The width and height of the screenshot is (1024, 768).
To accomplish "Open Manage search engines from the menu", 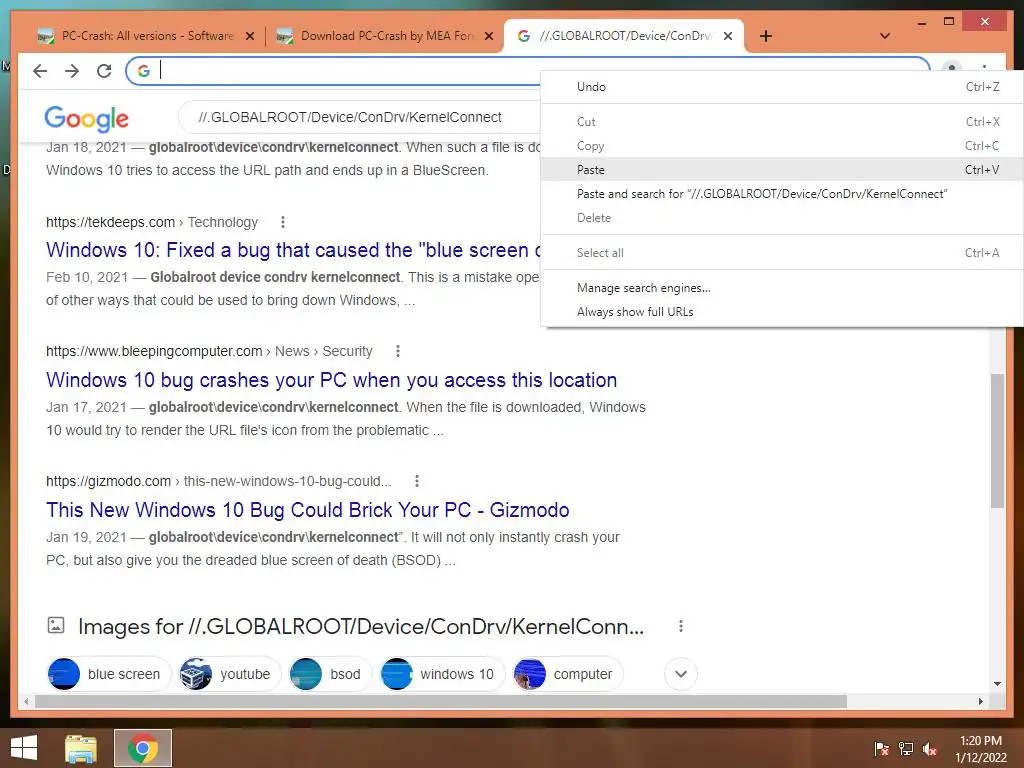I will [782, 288].
